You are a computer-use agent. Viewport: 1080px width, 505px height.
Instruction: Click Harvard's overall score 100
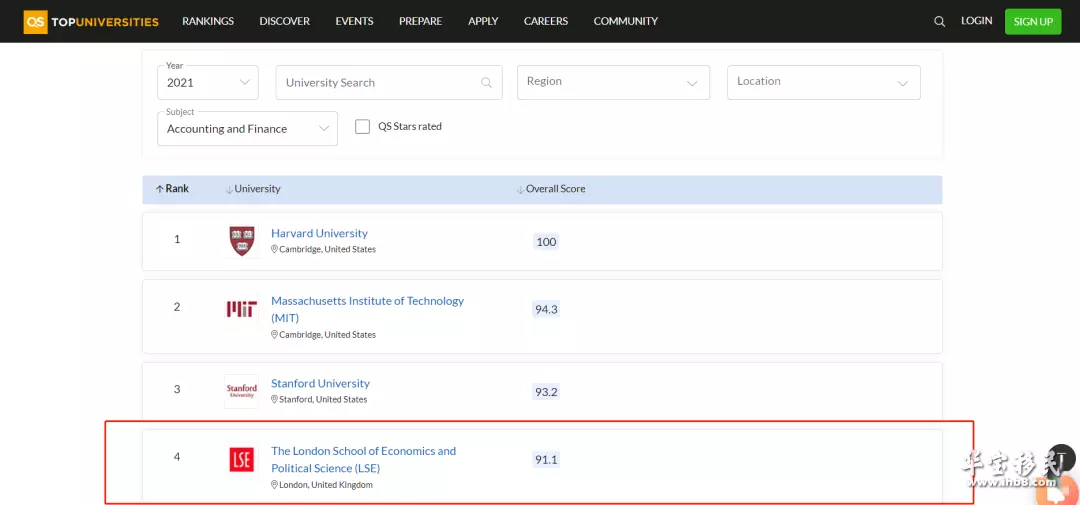pyautogui.click(x=546, y=242)
